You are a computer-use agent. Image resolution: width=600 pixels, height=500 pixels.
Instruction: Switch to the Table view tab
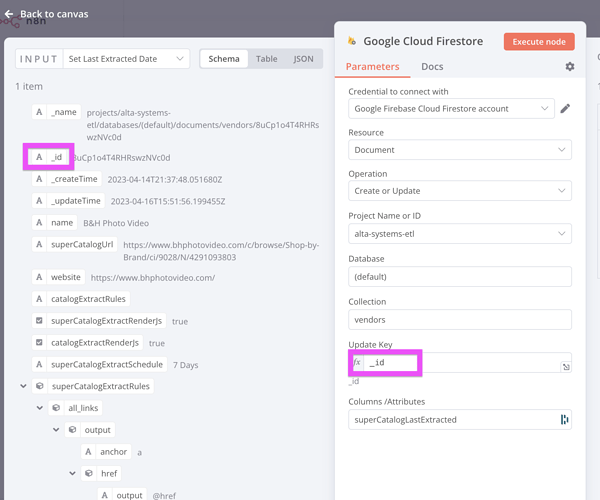pos(266,59)
